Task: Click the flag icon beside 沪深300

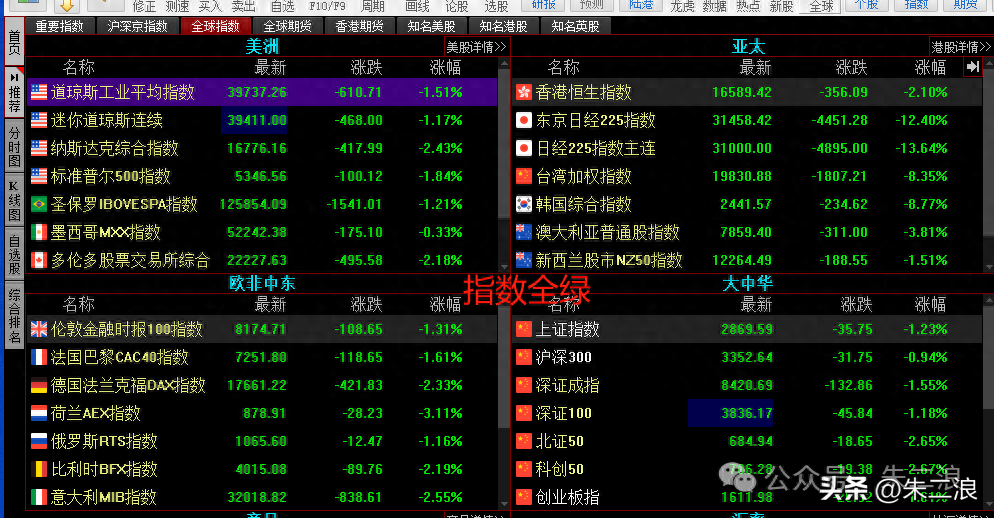Action: [x=524, y=357]
